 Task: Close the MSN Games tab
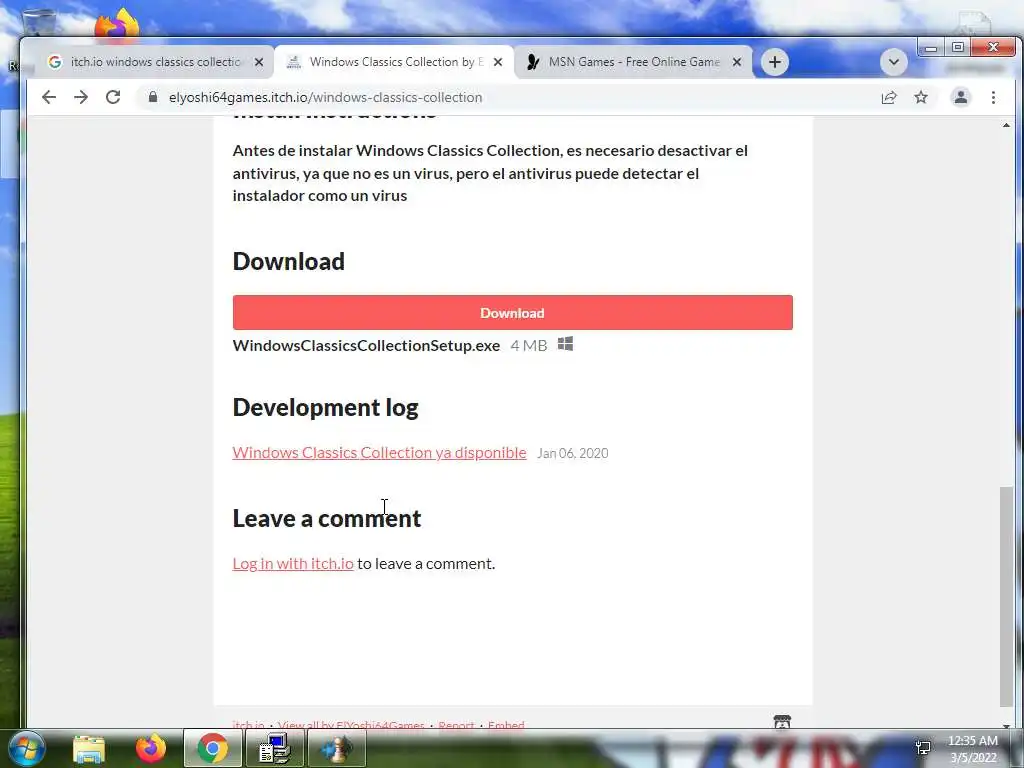737,62
